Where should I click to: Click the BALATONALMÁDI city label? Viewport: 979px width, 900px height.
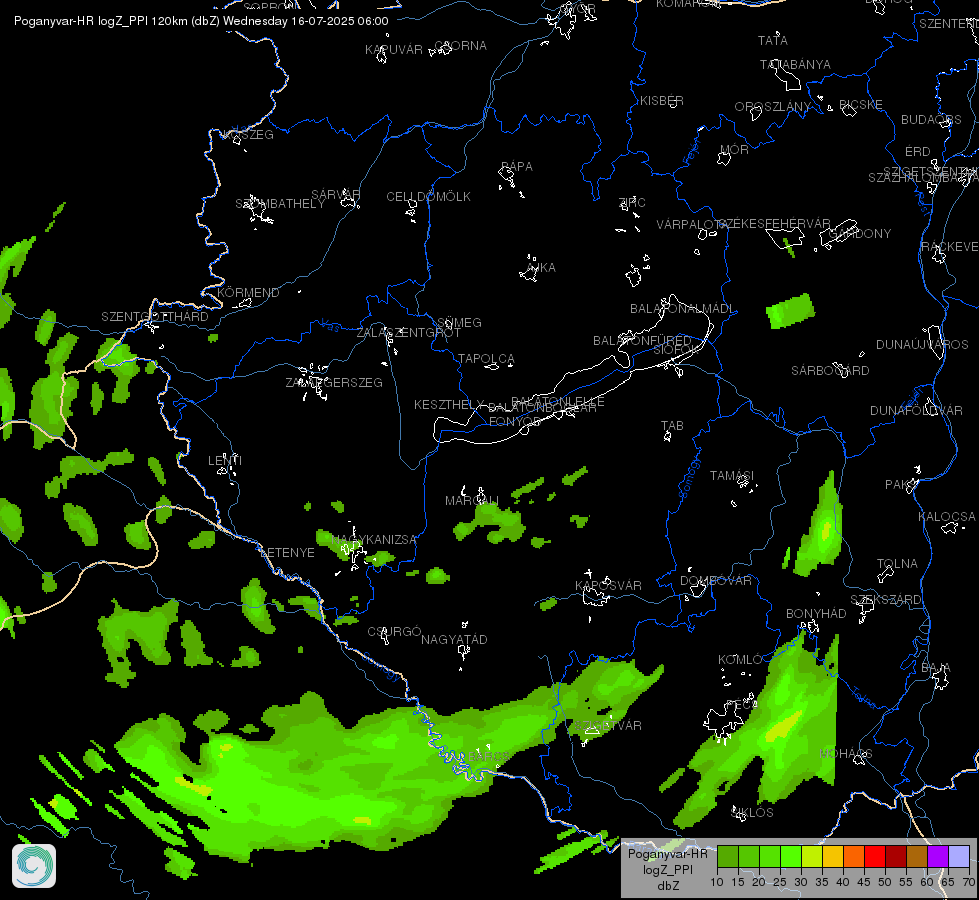click(x=682, y=309)
